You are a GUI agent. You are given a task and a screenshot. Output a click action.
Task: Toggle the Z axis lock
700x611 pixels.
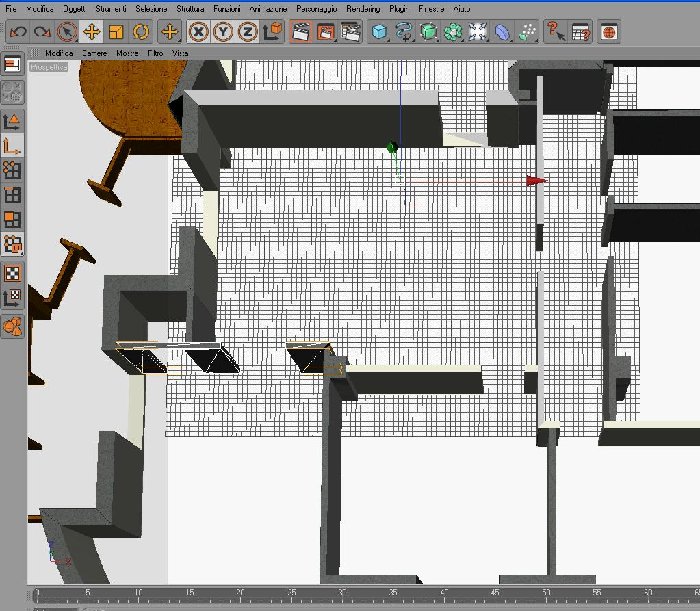point(247,32)
